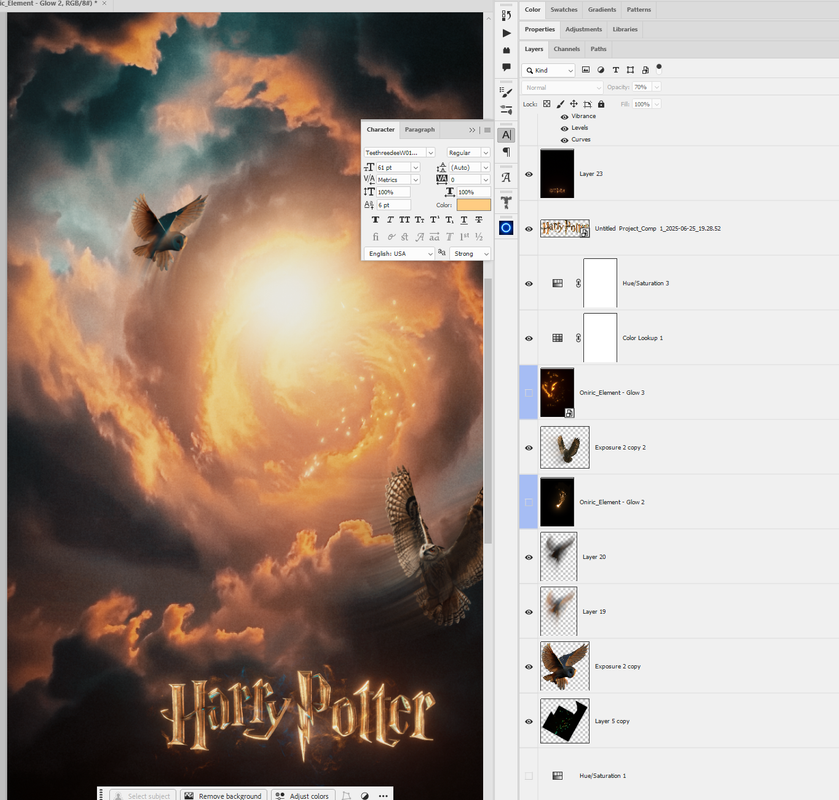Open the font size dropdown

click(415, 167)
